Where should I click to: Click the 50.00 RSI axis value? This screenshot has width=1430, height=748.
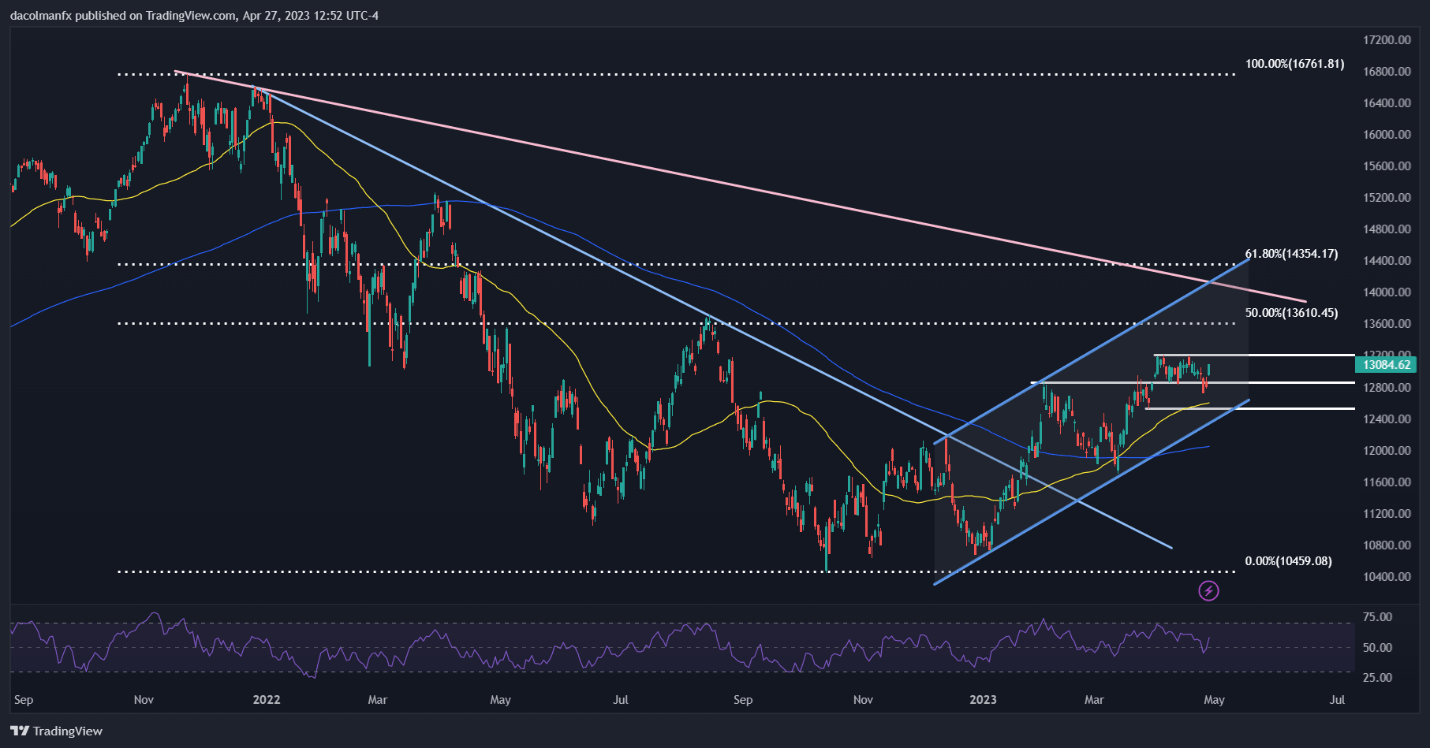tap(1378, 648)
